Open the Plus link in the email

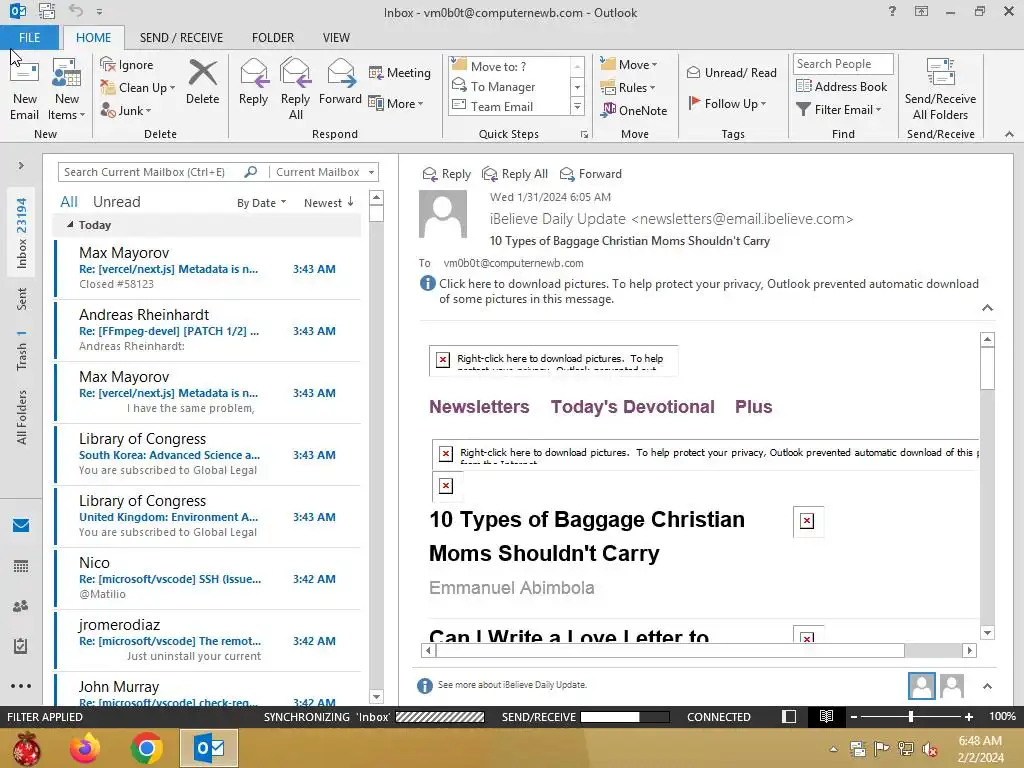754,406
